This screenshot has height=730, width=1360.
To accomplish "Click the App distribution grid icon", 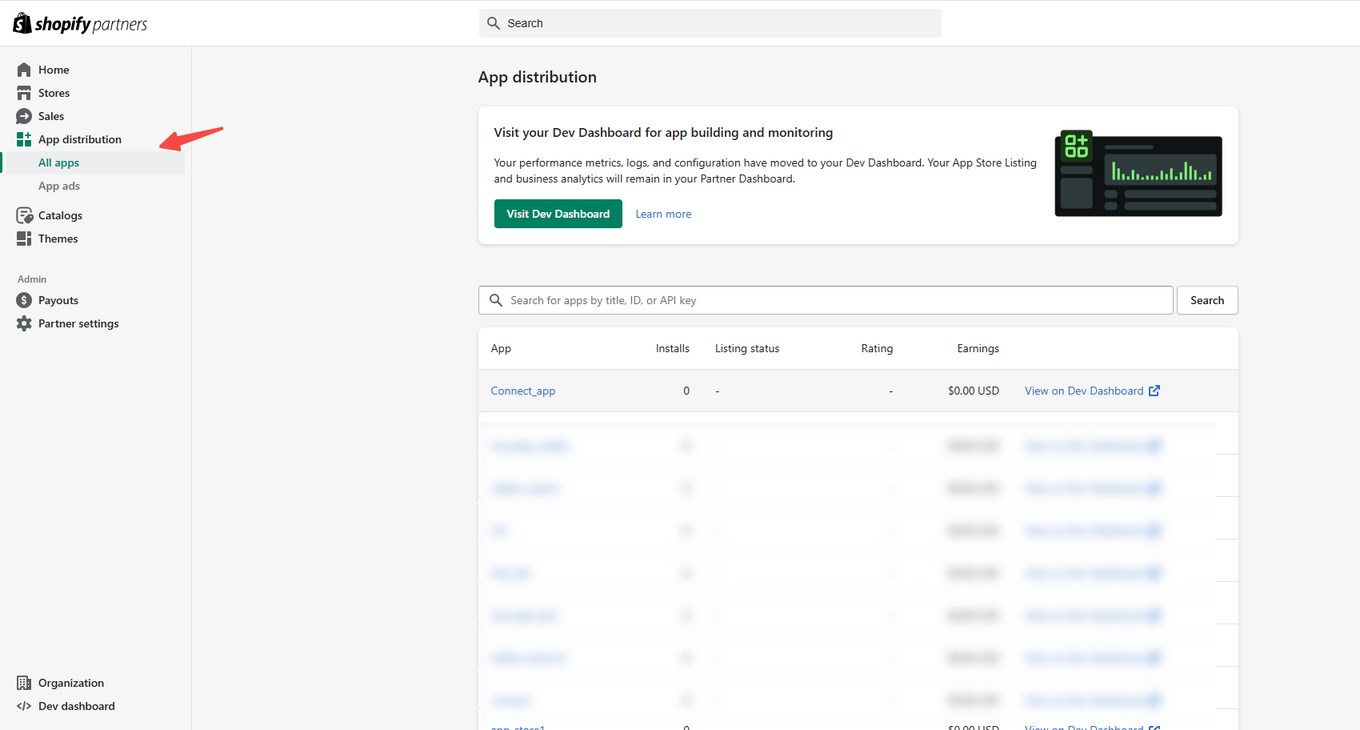I will pyautogui.click(x=24, y=139).
